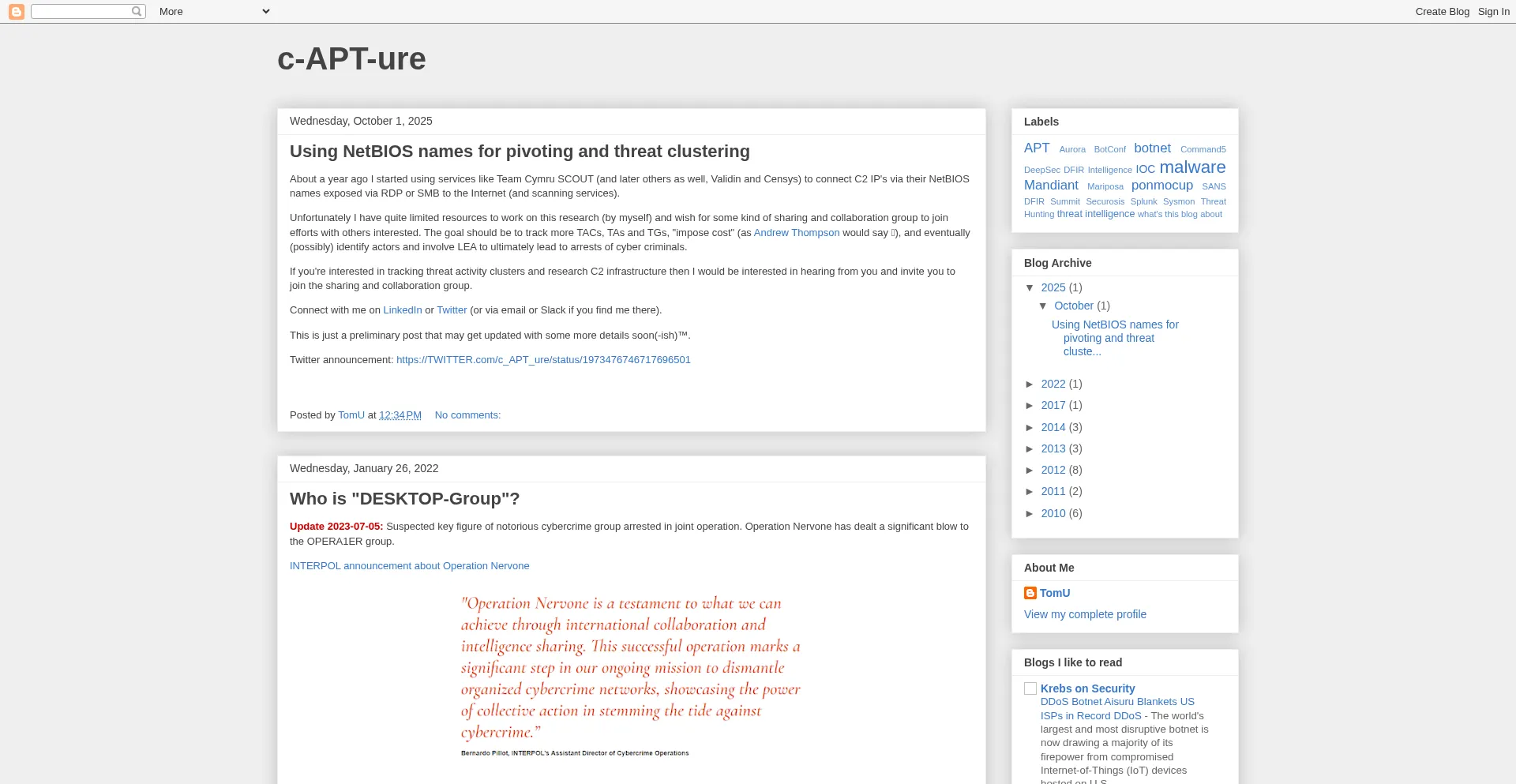
Task: Open the No comments link
Action: (467, 415)
